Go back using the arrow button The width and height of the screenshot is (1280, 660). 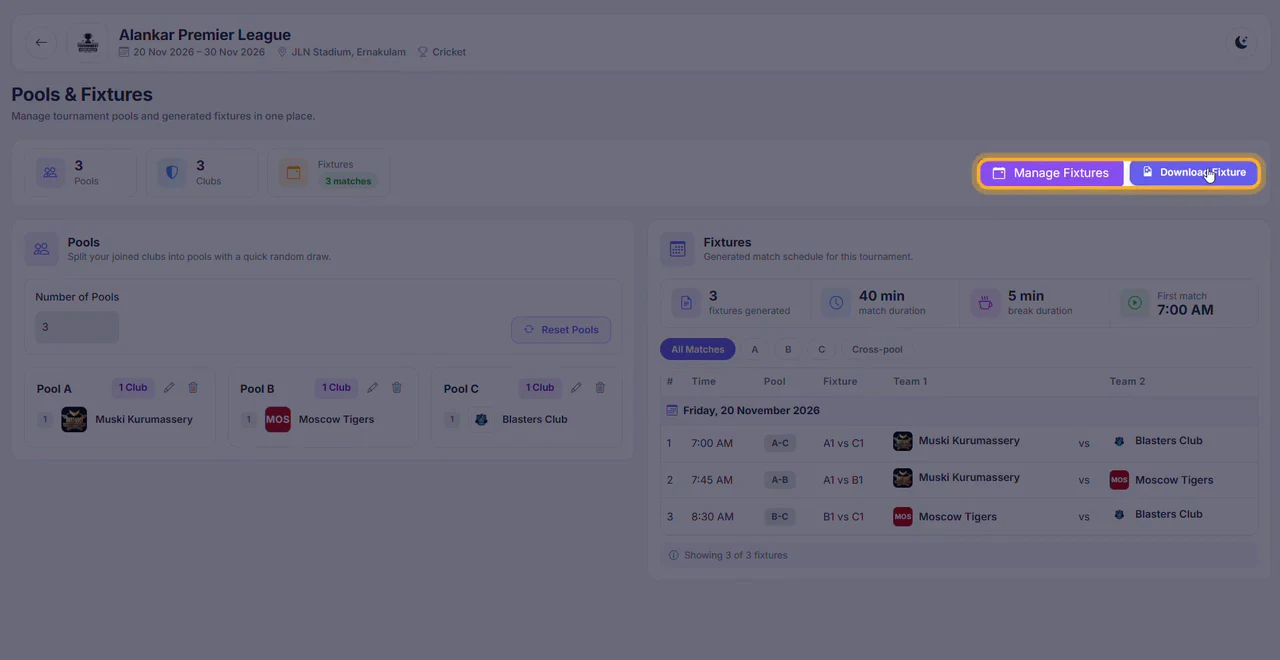pos(41,42)
